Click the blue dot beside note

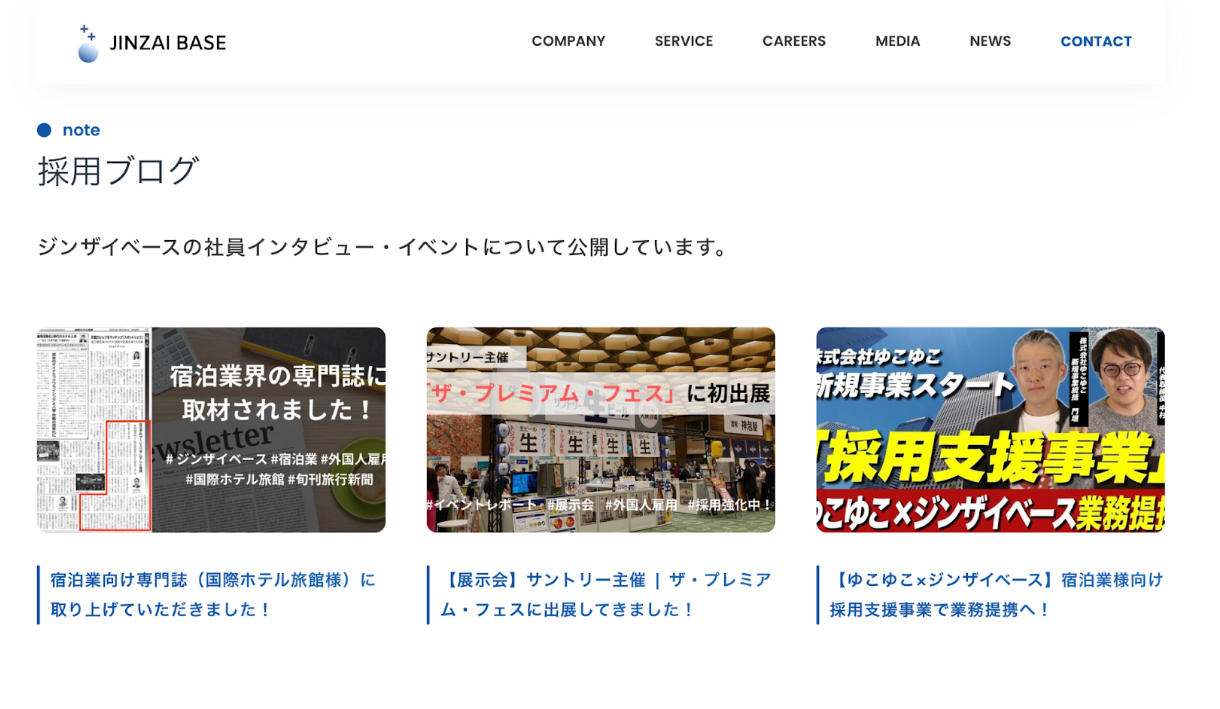pos(44,130)
